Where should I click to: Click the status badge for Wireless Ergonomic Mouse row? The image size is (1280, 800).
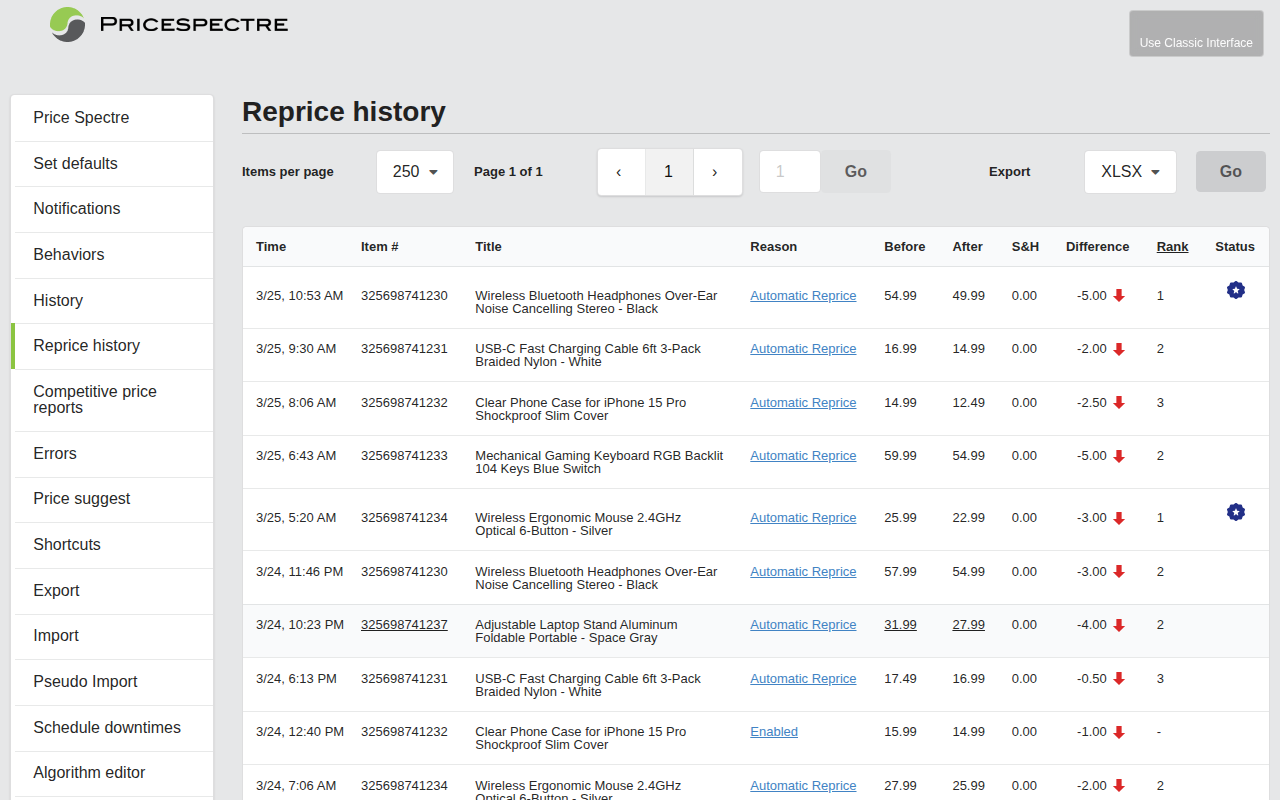[x=1236, y=512]
